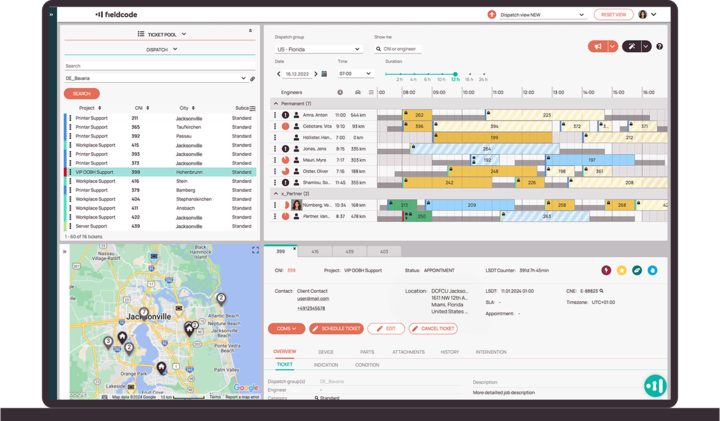Collapse the Permanent engineers group
Image resolution: width=720 pixels, height=421 pixels.
(277, 103)
